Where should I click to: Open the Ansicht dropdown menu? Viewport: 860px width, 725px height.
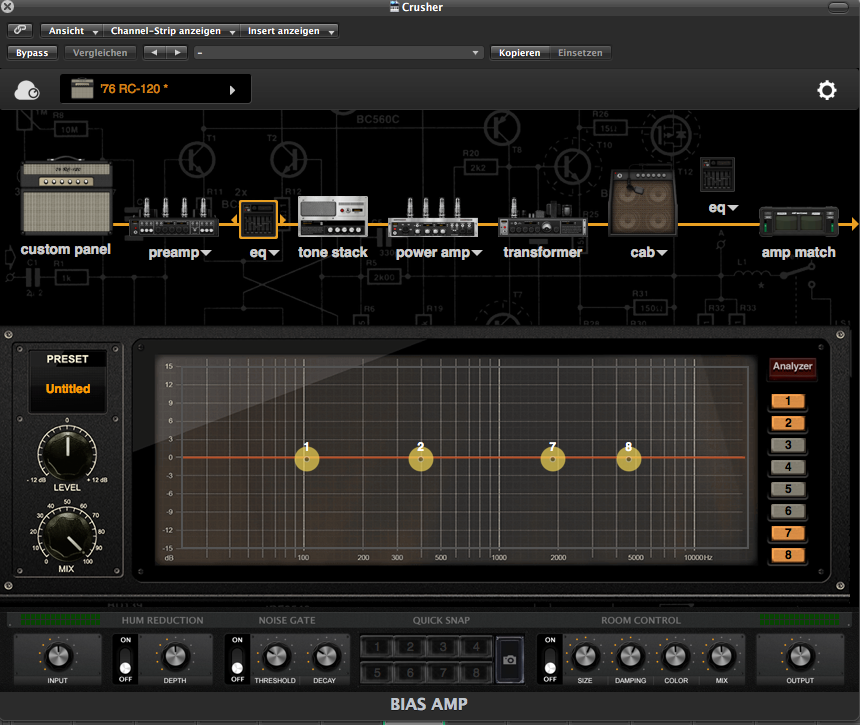tap(71, 31)
